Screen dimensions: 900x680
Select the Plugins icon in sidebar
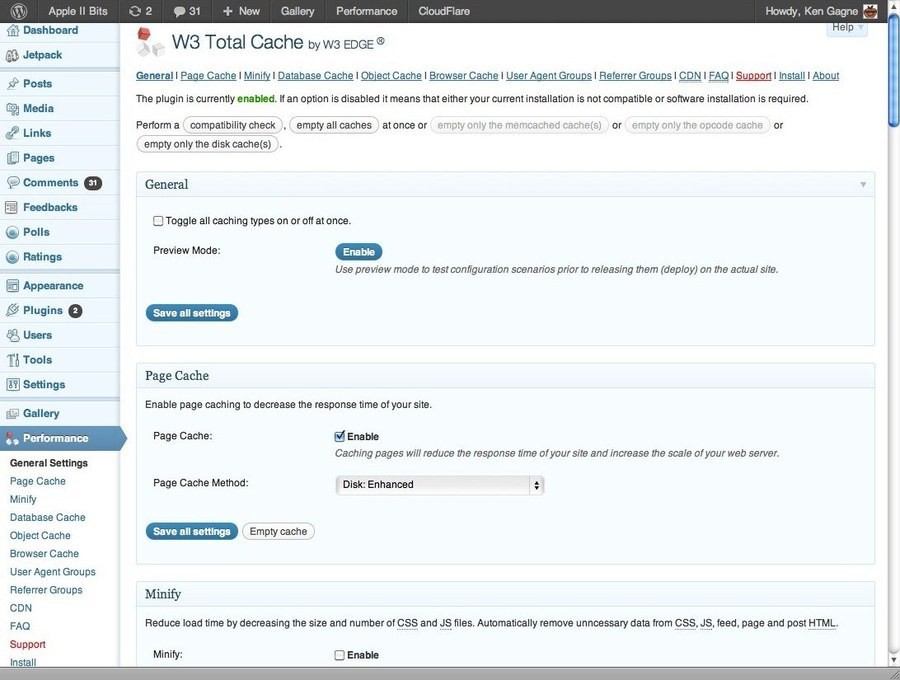(13, 311)
